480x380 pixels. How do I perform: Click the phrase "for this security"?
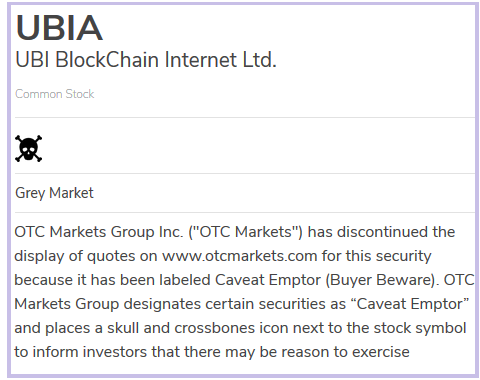click(377, 256)
